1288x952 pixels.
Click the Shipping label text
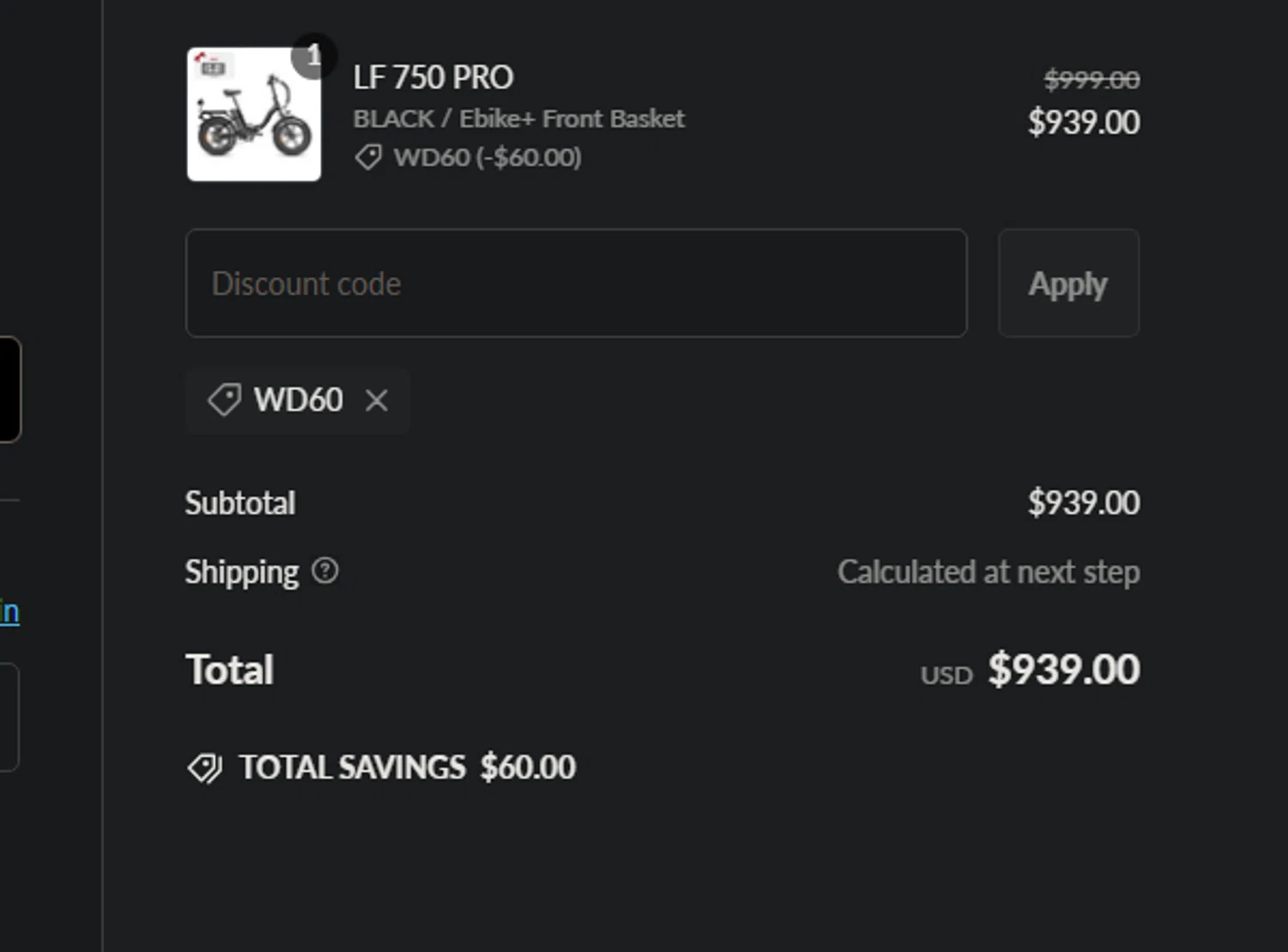tap(242, 573)
